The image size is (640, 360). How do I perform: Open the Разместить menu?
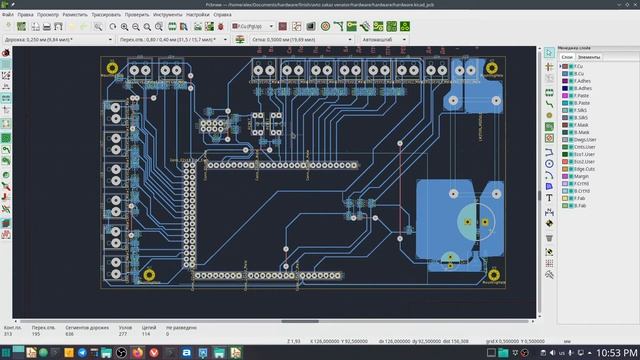point(75,14)
